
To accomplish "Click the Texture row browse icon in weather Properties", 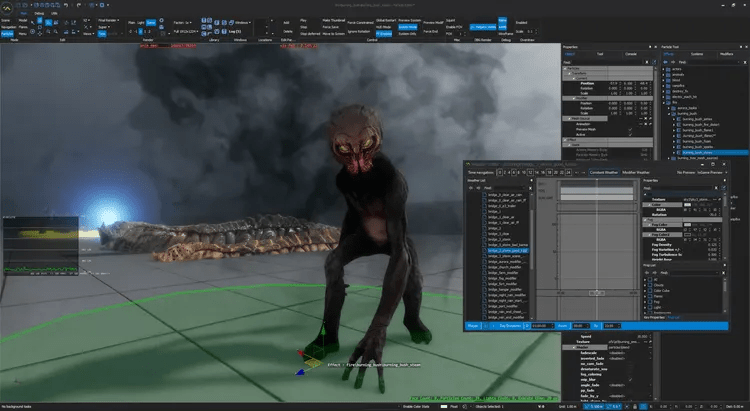I will click(x=715, y=200).
